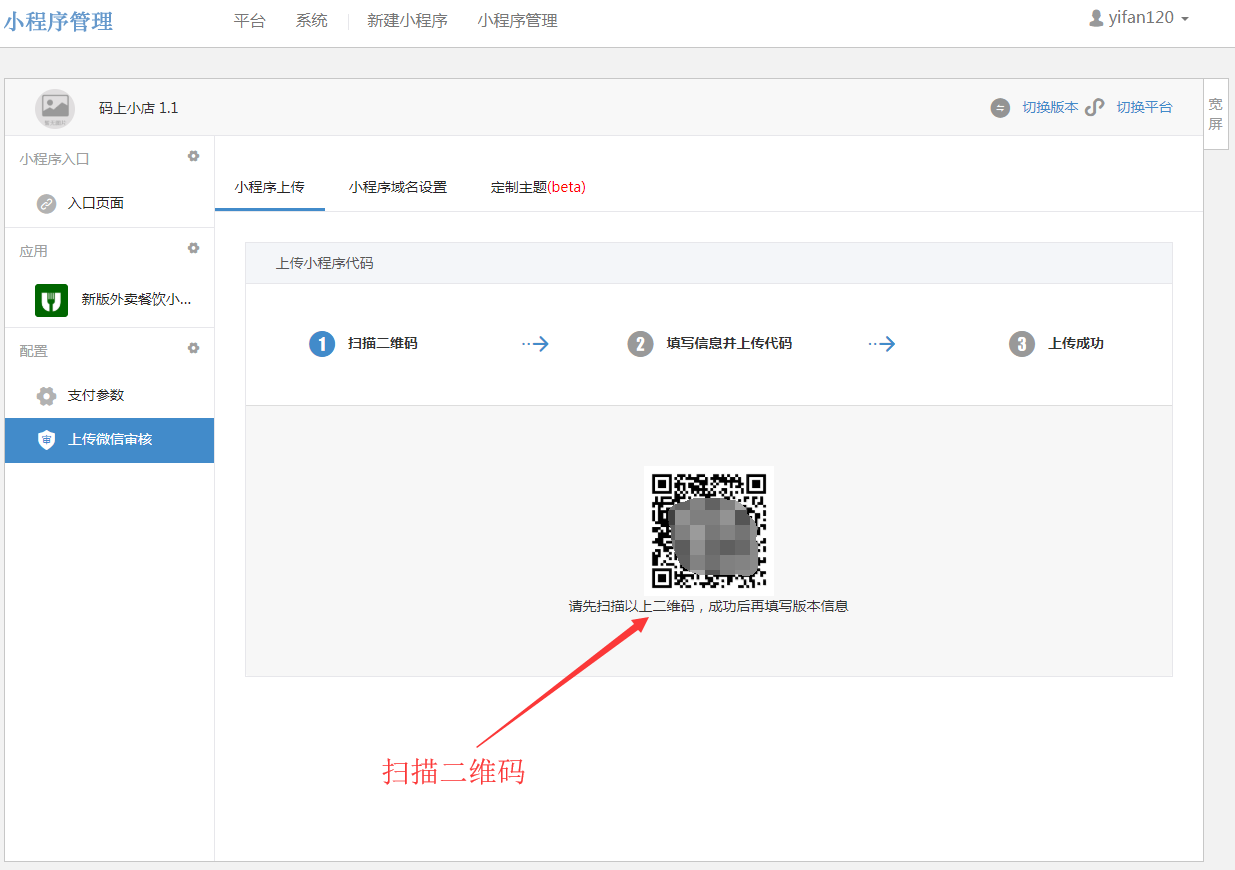Open the 定制主题(beta) tab
The image size is (1235, 870).
pyautogui.click(x=538, y=187)
